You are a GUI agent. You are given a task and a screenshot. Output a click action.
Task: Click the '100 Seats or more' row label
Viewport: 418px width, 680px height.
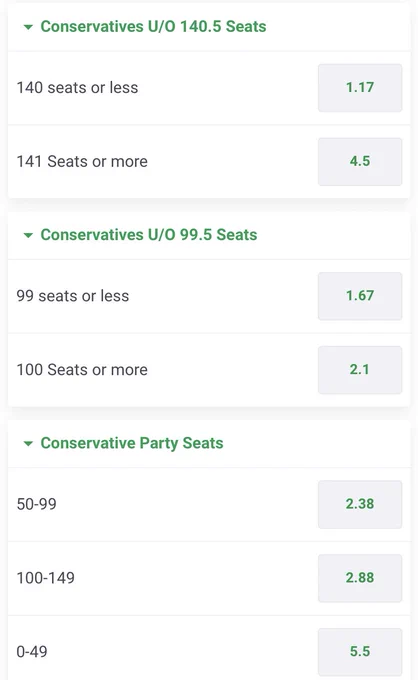82,369
